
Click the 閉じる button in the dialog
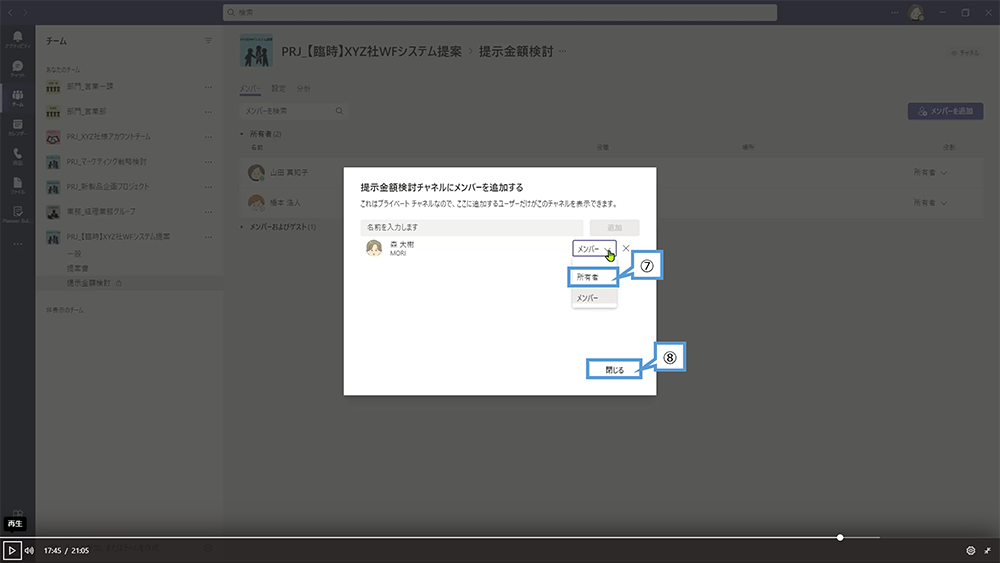coord(614,369)
